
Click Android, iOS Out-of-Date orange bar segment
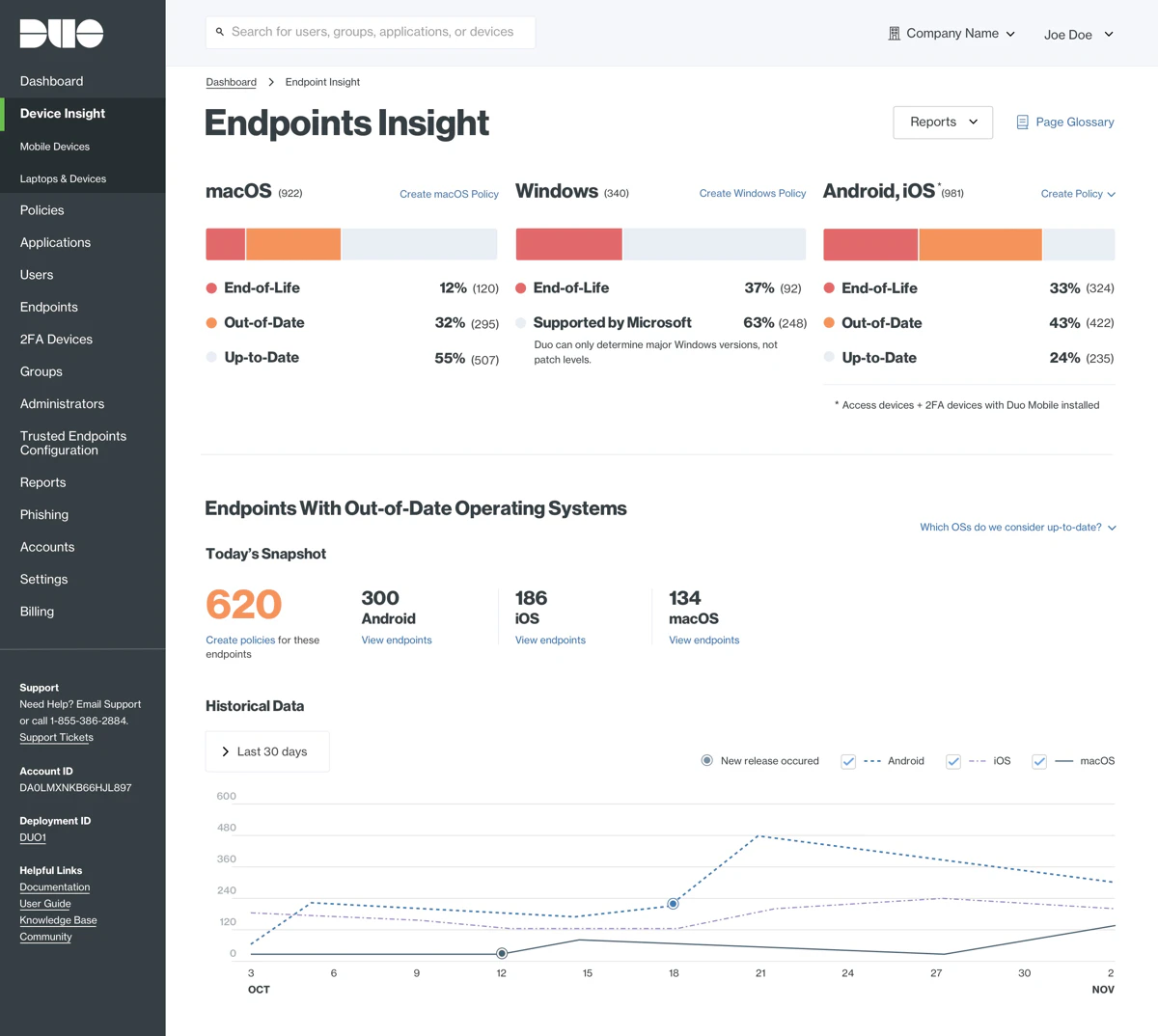pyautogui.click(x=980, y=244)
